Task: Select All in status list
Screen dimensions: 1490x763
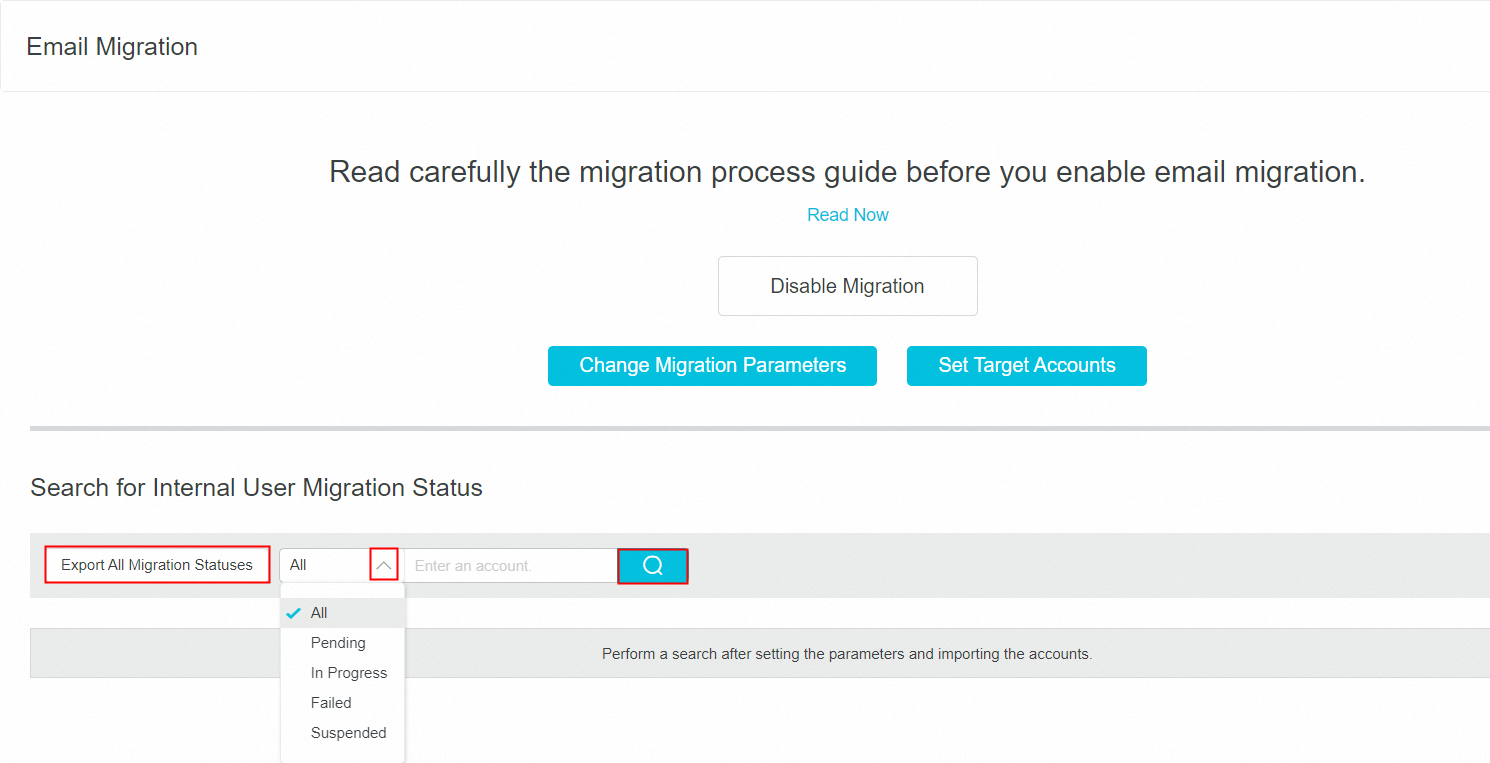Action: [343, 613]
